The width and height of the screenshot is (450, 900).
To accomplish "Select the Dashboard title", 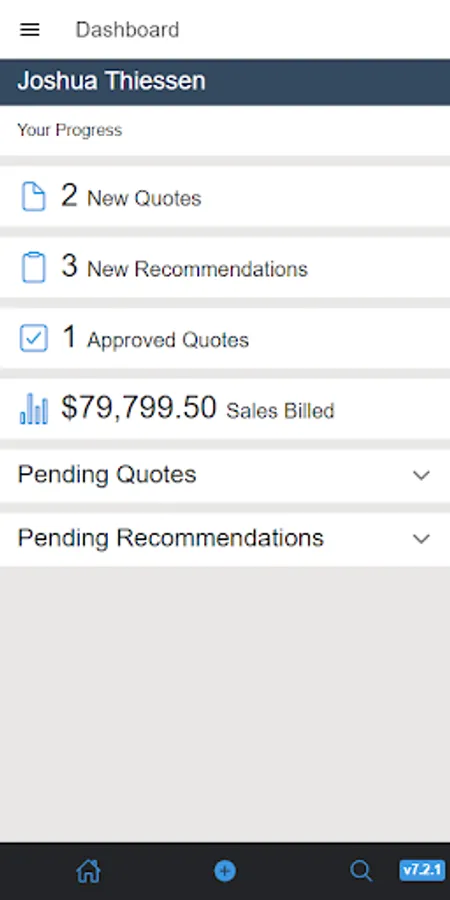I will click(127, 30).
